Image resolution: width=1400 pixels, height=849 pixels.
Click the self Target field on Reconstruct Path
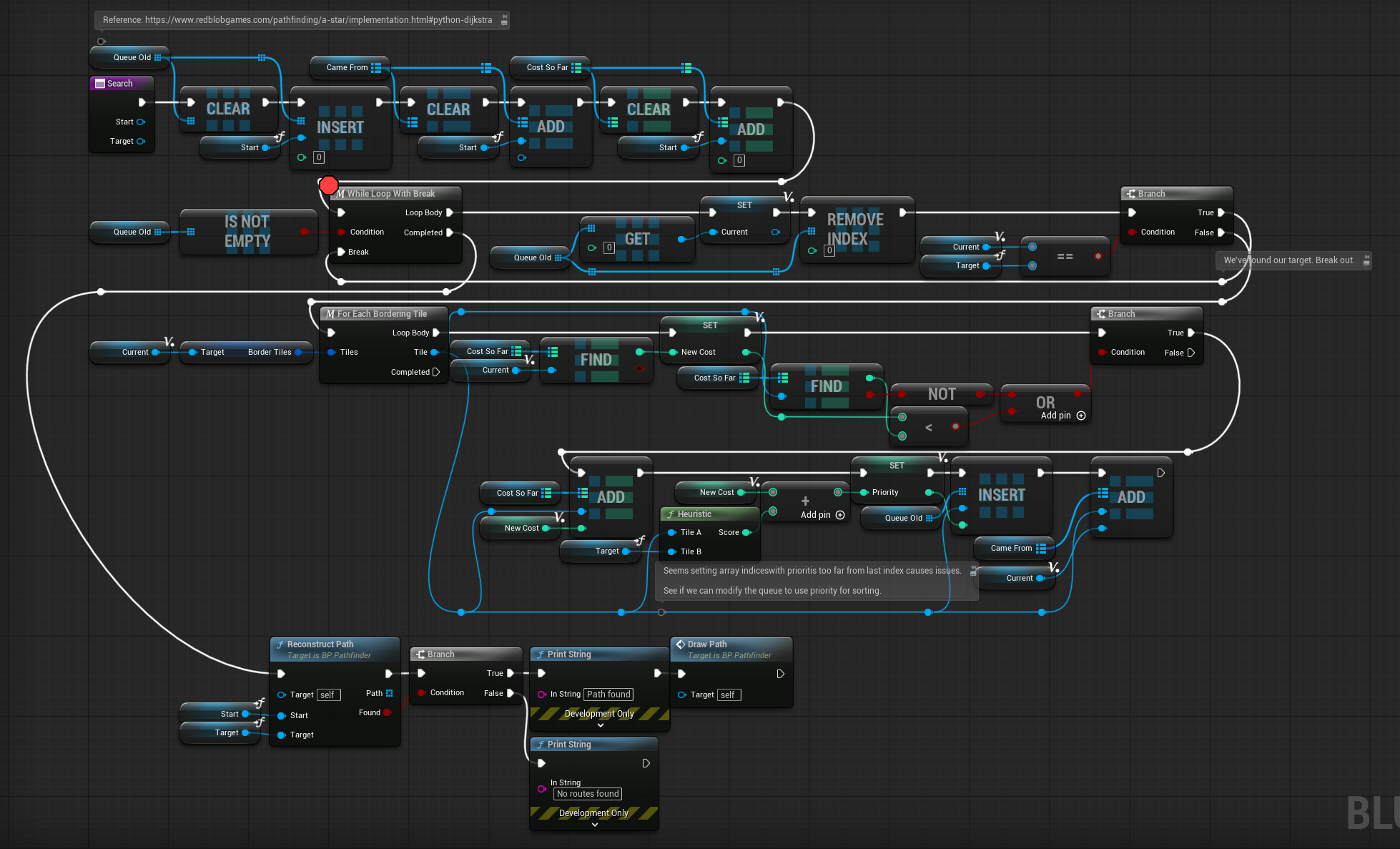327,695
